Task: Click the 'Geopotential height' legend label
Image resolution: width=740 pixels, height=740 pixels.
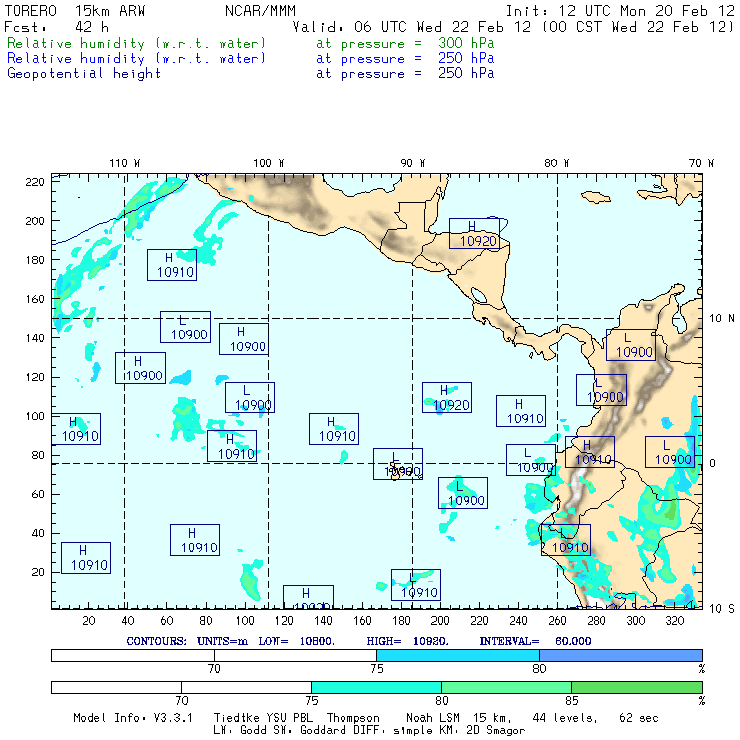Action: 84,73
